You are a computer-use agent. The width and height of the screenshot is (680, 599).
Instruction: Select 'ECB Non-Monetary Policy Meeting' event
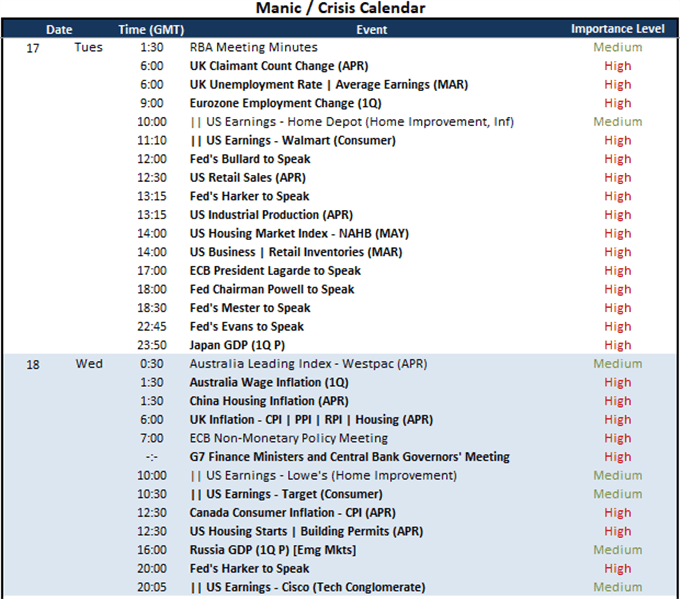coord(288,439)
